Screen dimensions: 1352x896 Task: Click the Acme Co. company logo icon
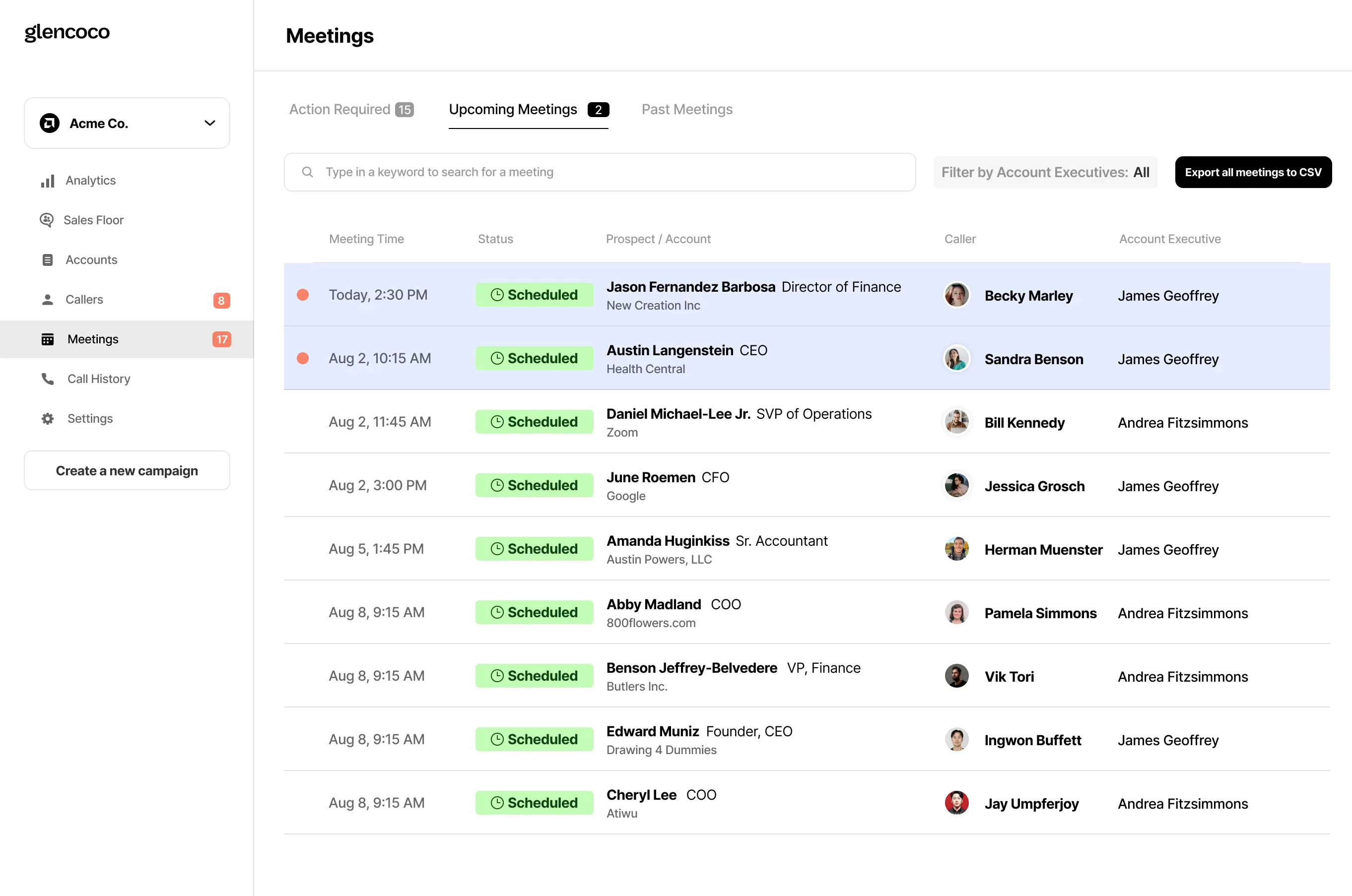[x=50, y=123]
